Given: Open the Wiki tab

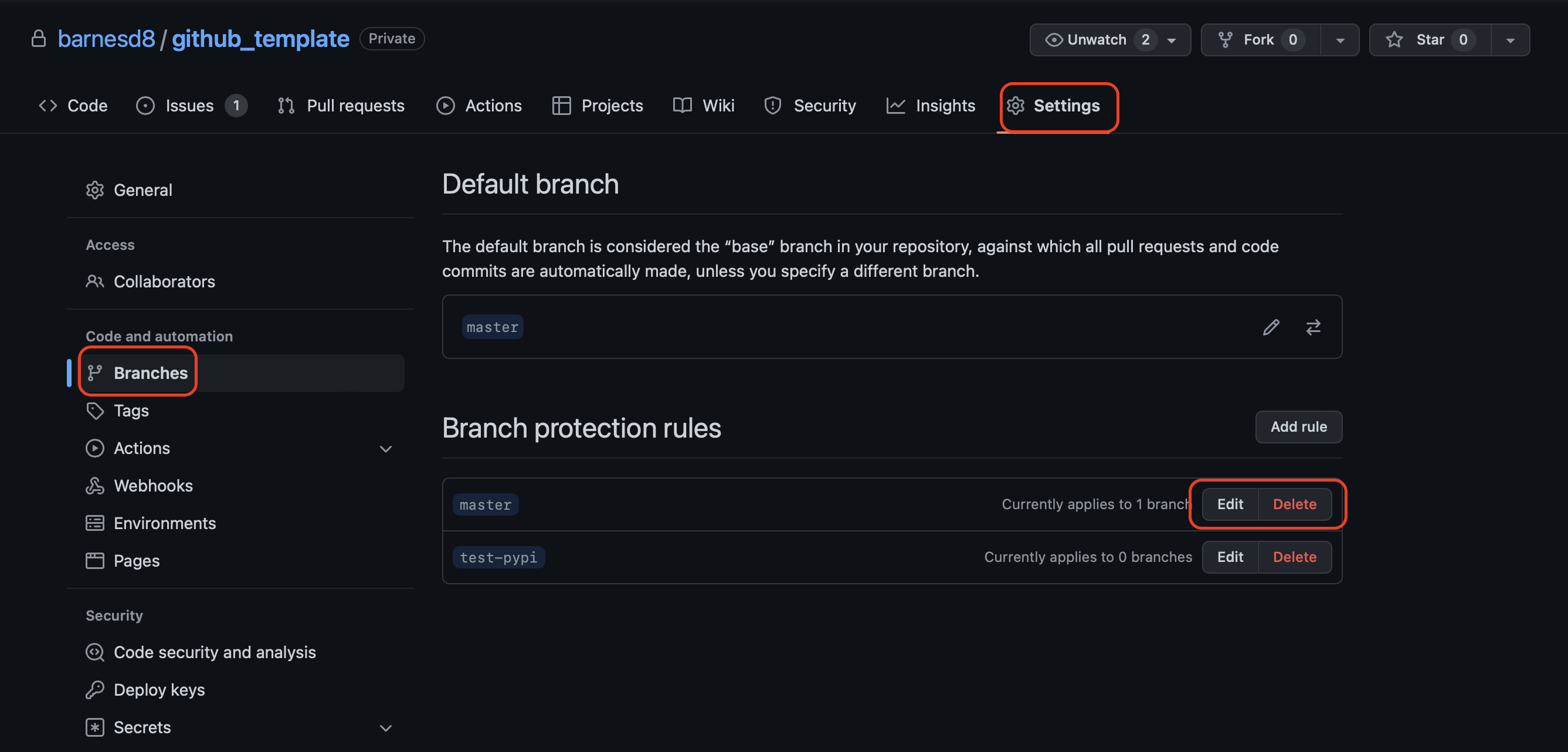Looking at the screenshot, I should [704, 106].
